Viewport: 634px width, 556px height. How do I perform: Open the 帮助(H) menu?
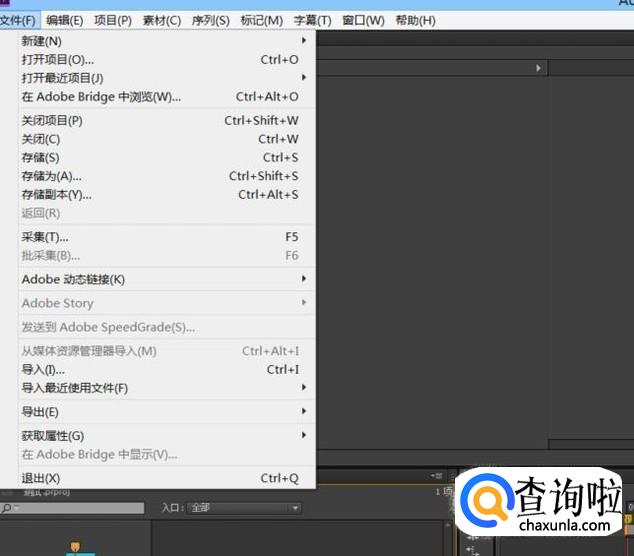click(x=415, y=21)
